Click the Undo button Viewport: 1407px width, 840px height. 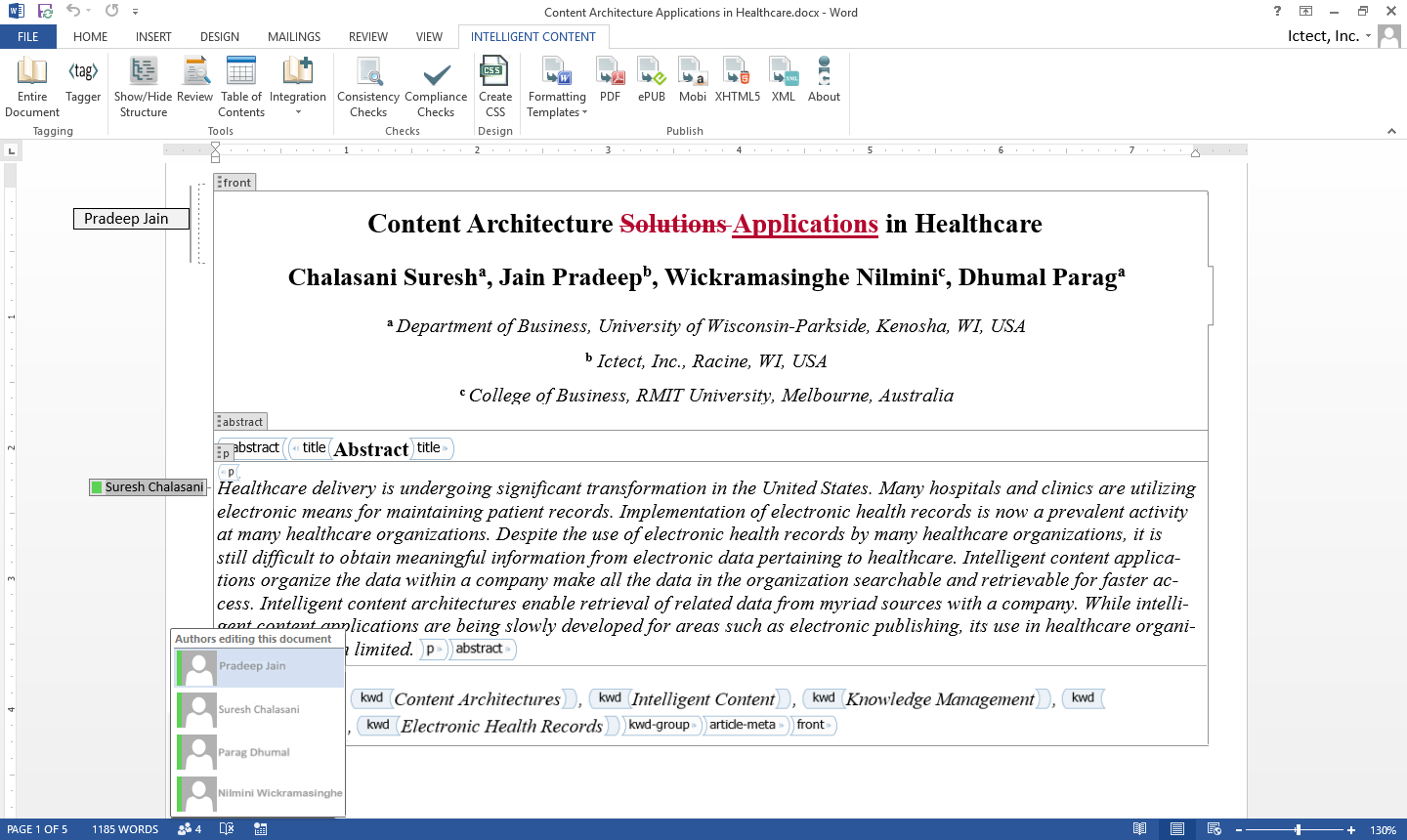coord(73,11)
